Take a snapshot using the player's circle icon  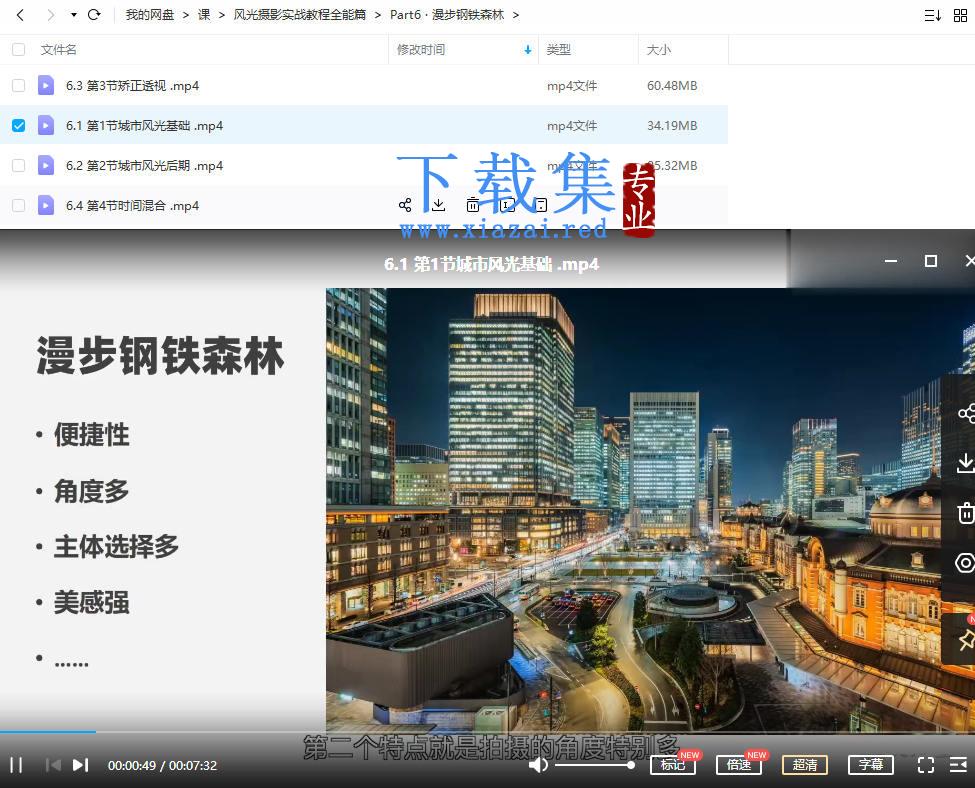(965, 563)
